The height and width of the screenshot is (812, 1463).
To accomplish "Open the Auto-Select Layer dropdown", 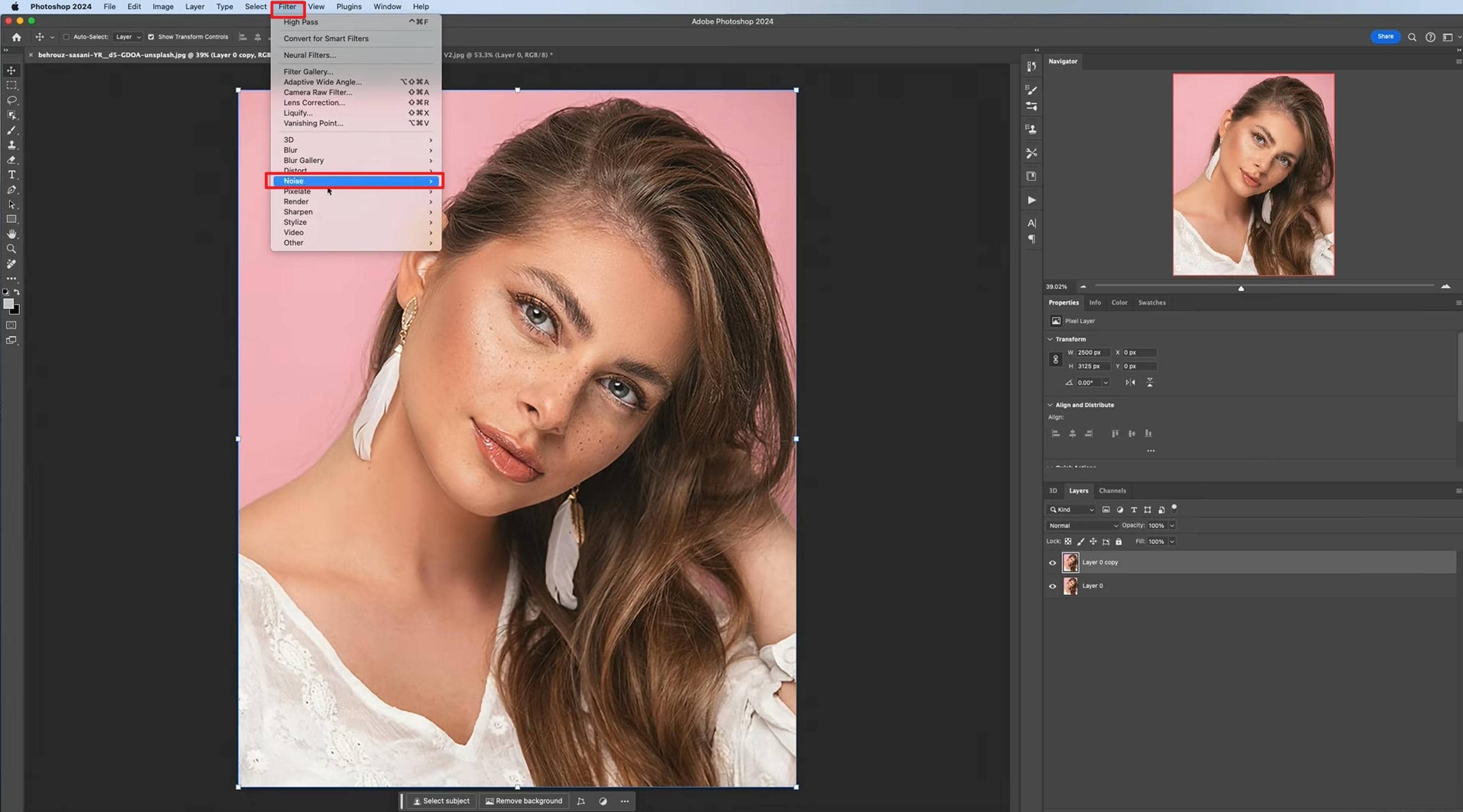I will click(x=127, y=37).
